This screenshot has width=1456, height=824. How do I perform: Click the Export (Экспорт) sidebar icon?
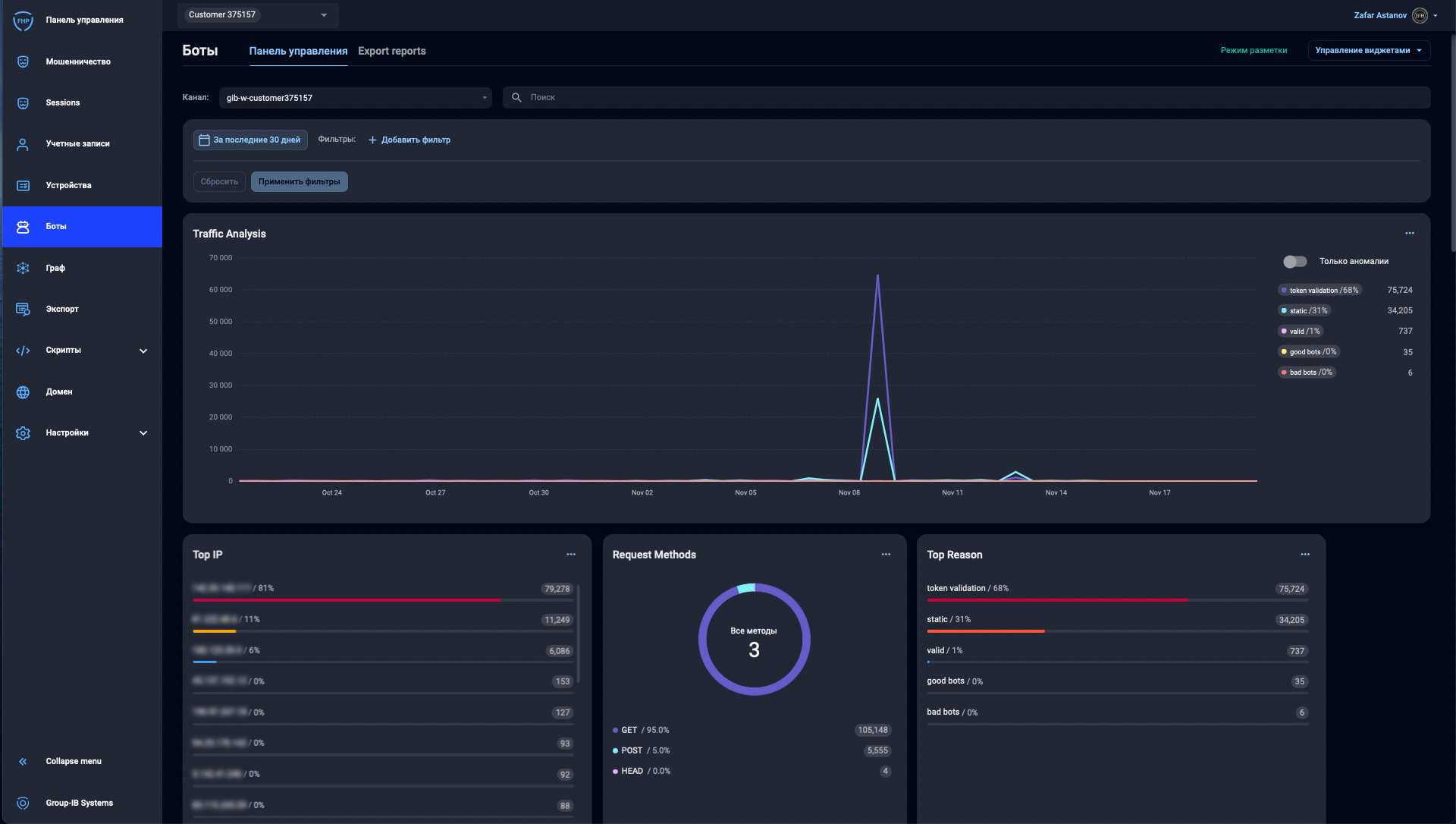23,310
